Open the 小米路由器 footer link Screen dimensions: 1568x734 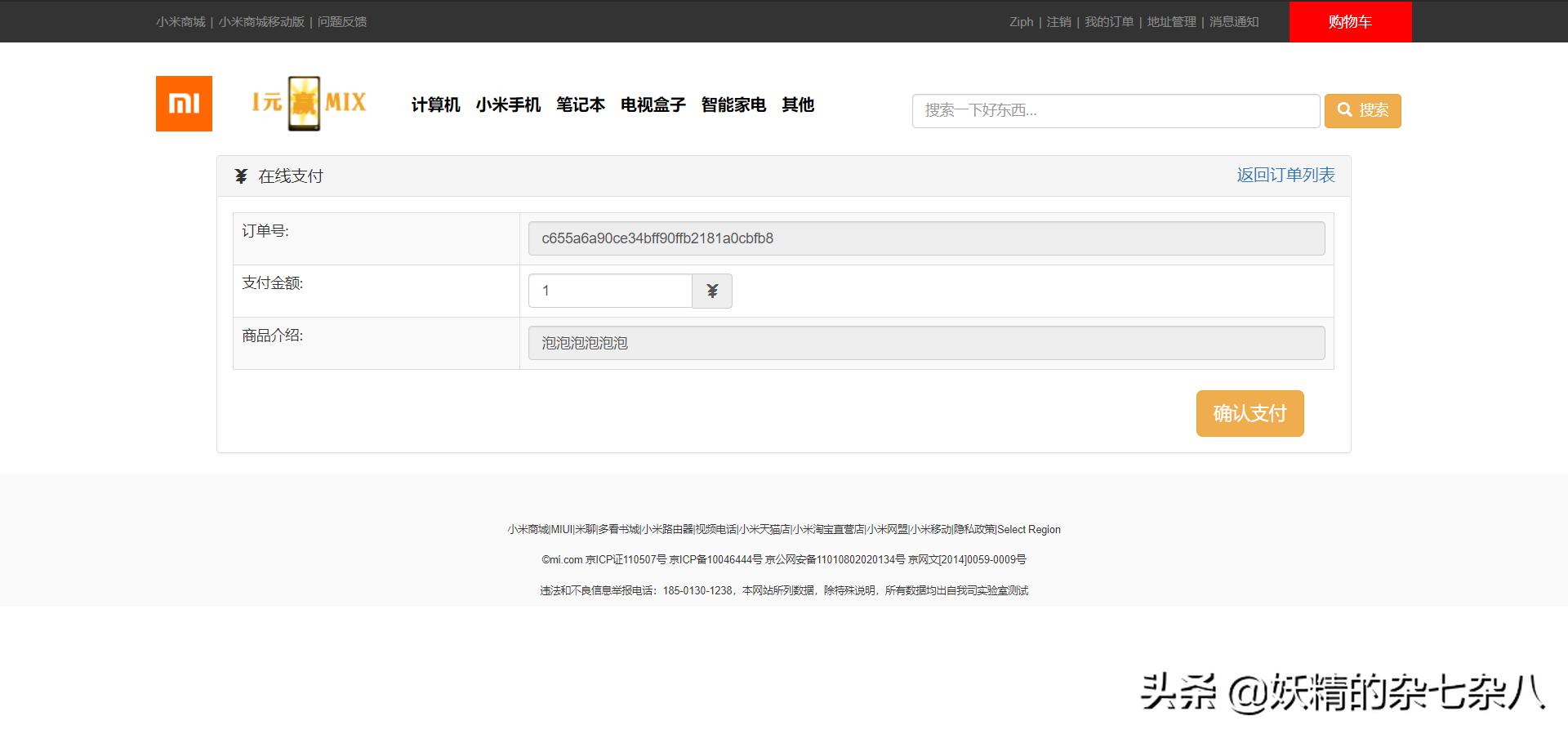(667, 530)
